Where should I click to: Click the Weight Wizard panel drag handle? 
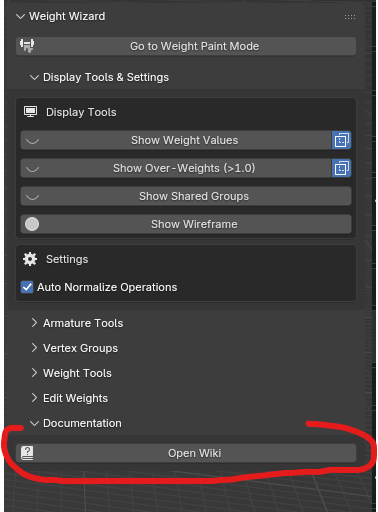[x=350, y=17]
